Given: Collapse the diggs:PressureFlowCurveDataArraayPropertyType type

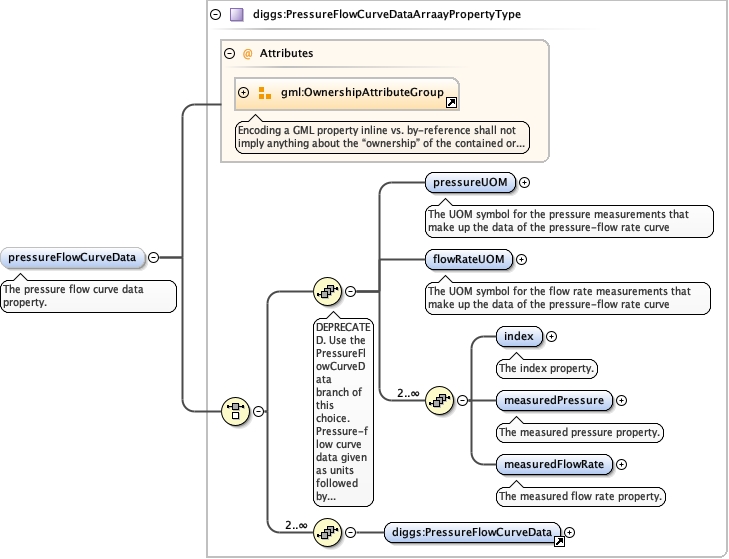Looking at the screenshot, I should tap(215, 14).
